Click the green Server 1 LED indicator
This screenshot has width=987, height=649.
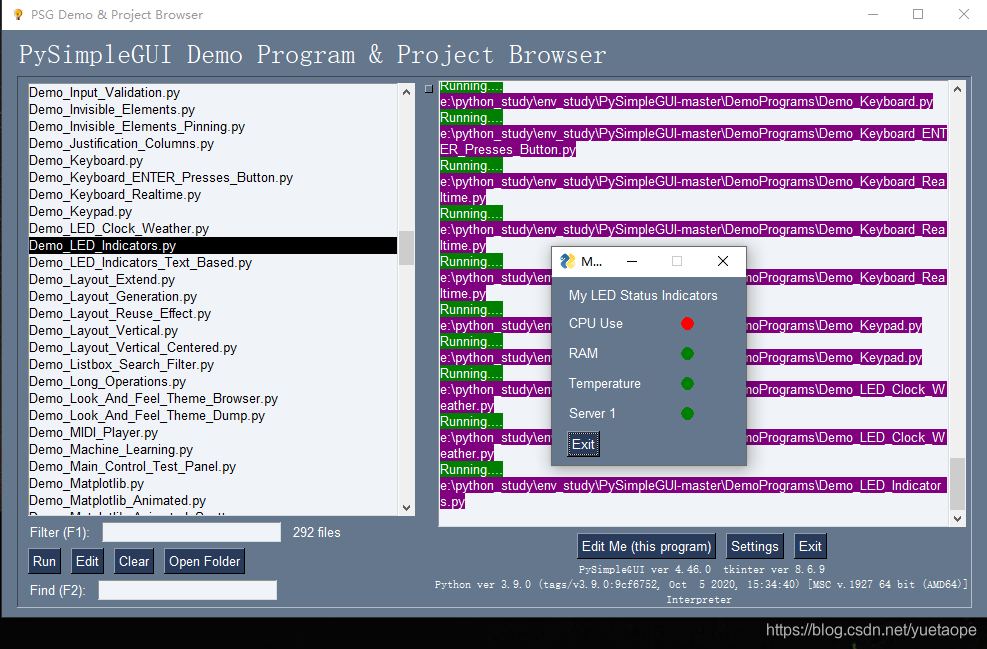(687, 414)
